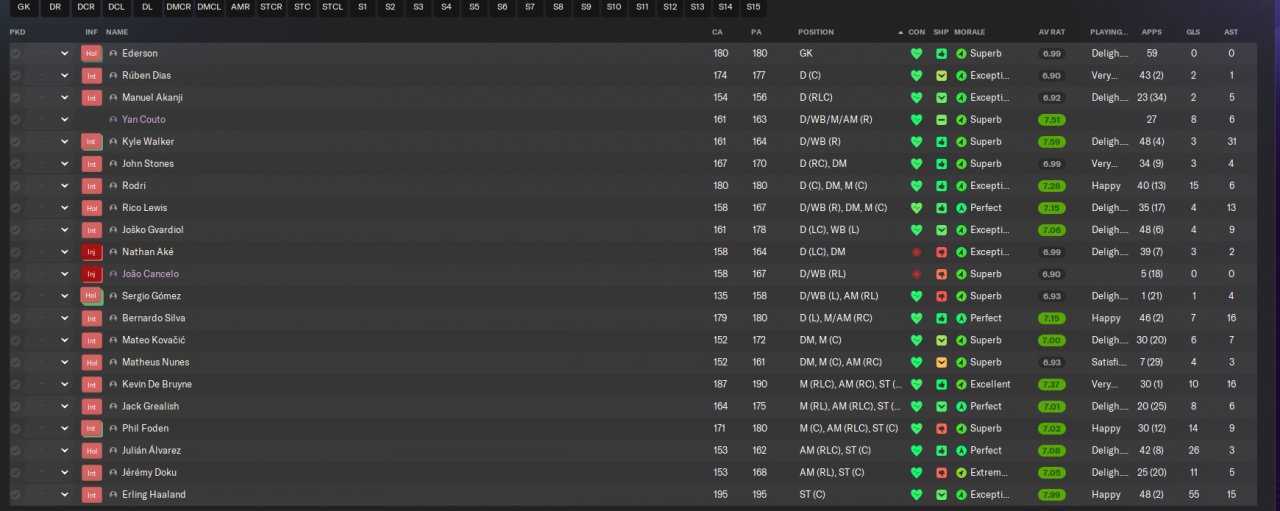This screenshot has width=1280, height=511.
Task: Click Nathan Aké's red condition icon
Action: (916, 252)
